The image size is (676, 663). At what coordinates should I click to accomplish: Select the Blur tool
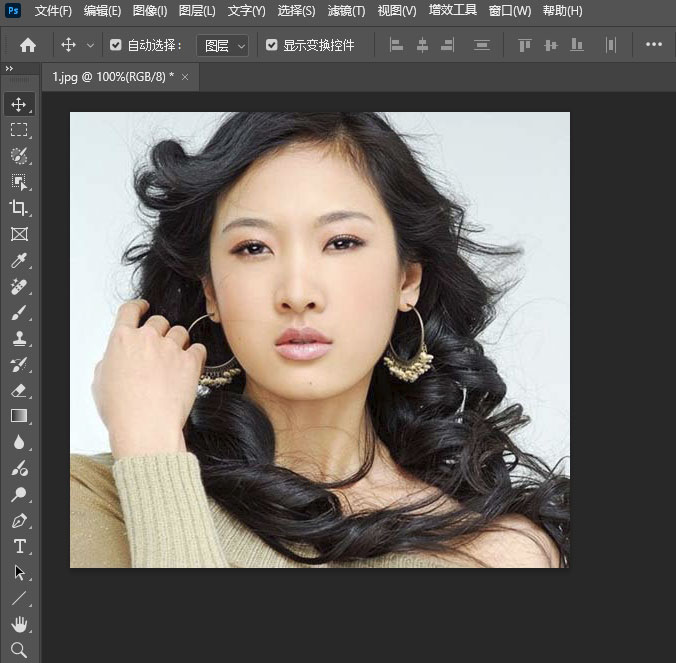19,442
